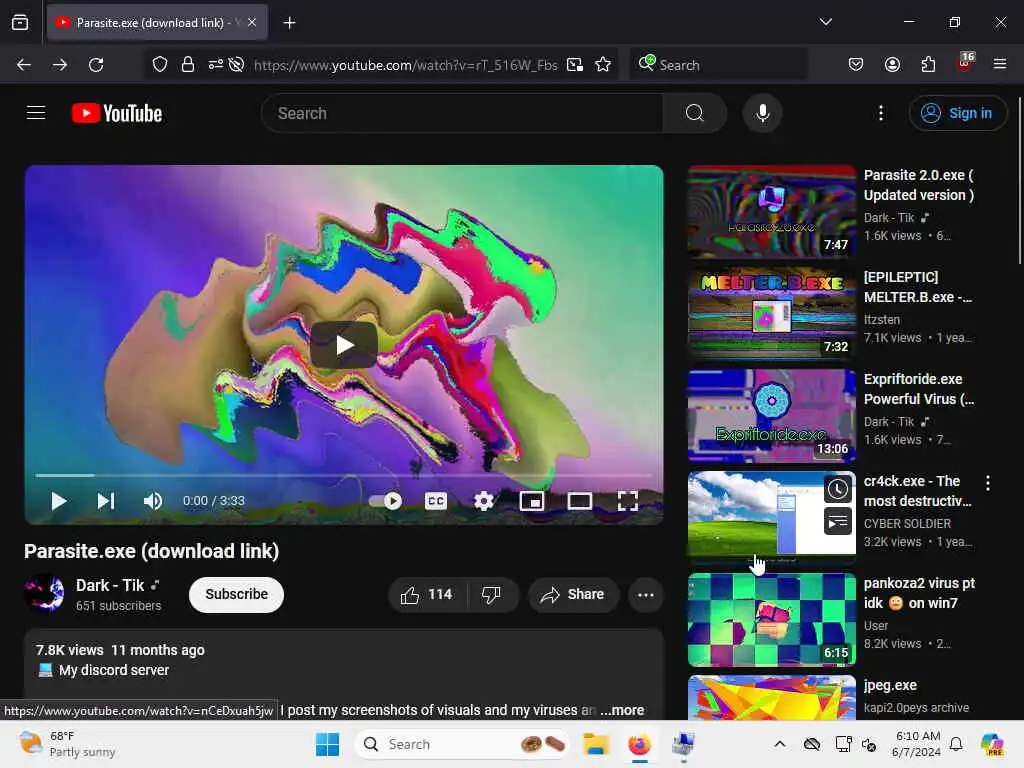Open the Dark - Tik channel name
The height and width of the screenshot is (768, 1024).
coord(110,585)
